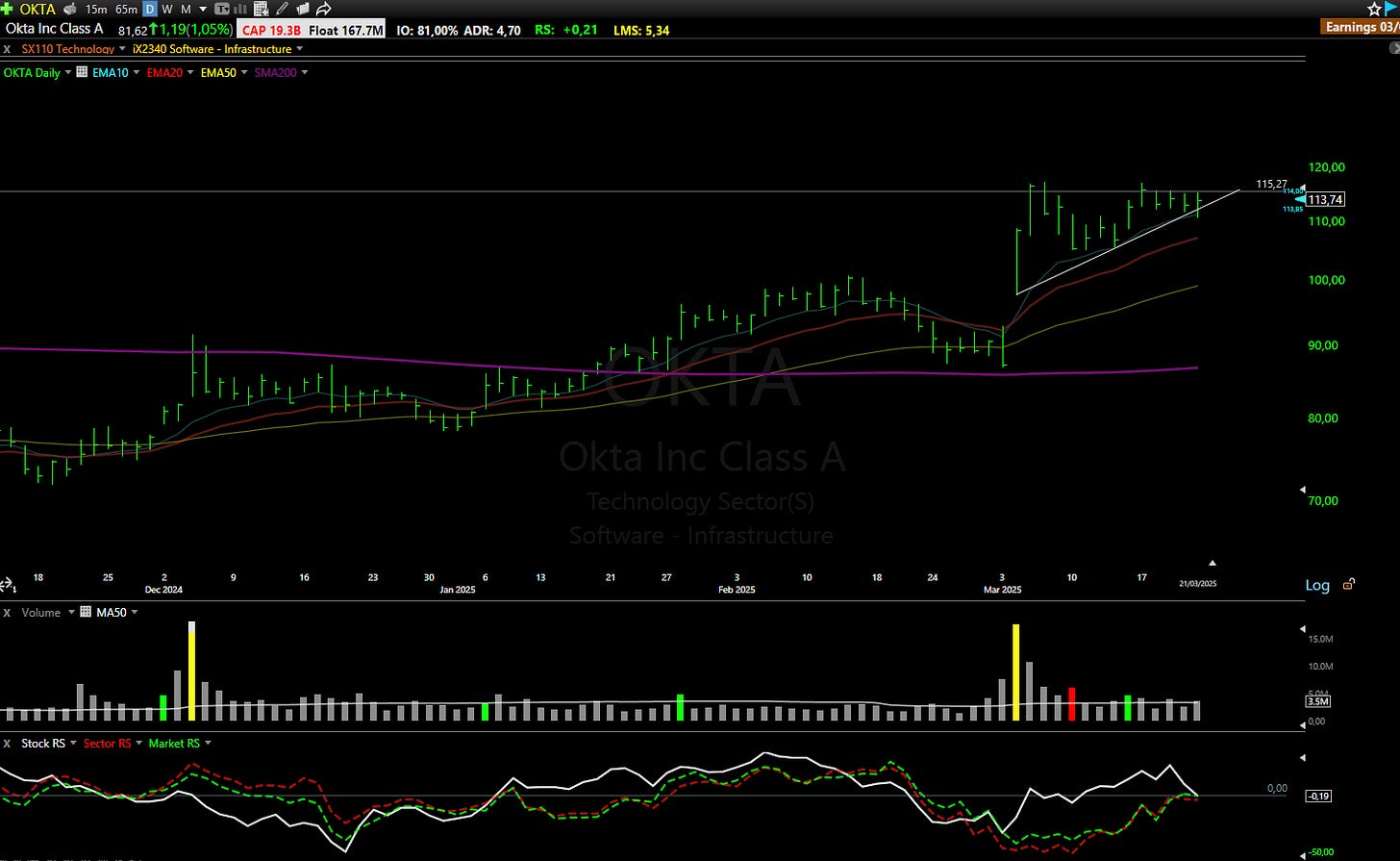Switch to the 15m timeframe
This screenshot has width=1400, height=861.
[x=96, y=9]
